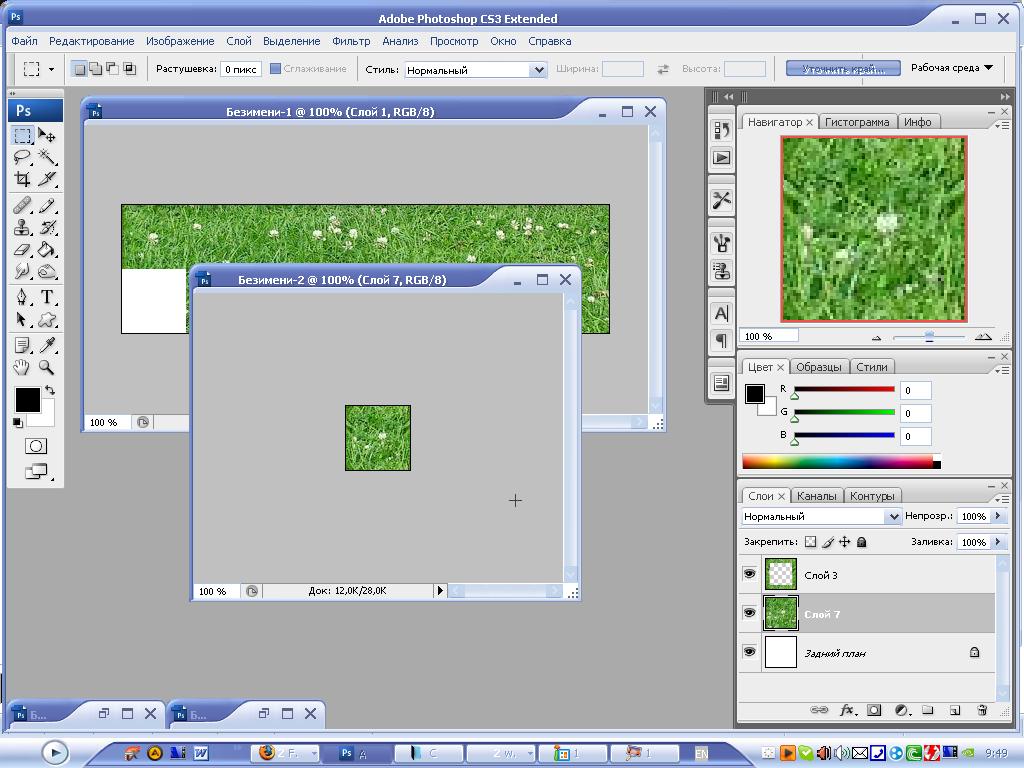
Task: Open the Фильтр menu
Action: click(x=351, y=41)
